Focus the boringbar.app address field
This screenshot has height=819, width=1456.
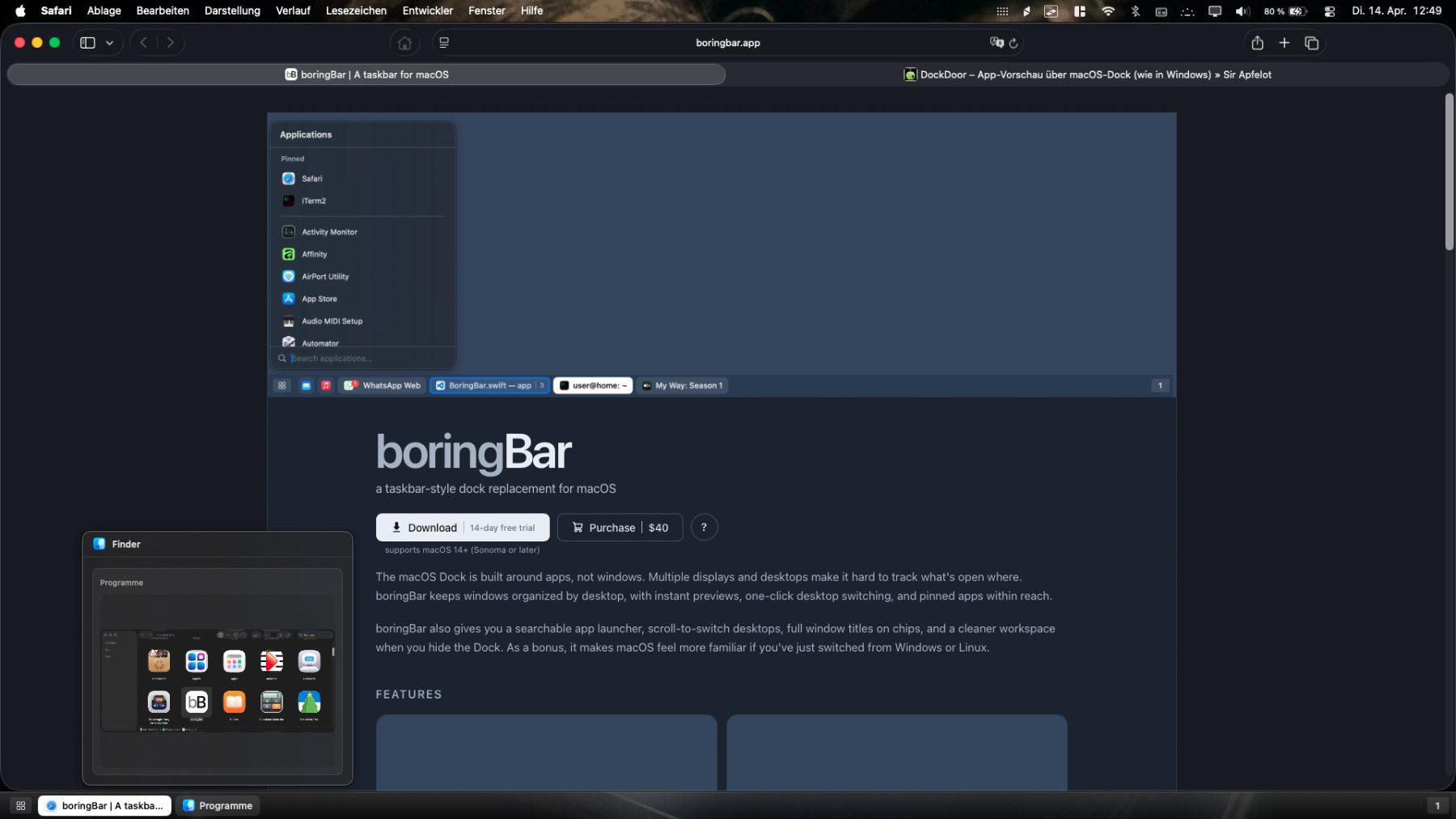(x=728, y=43)
